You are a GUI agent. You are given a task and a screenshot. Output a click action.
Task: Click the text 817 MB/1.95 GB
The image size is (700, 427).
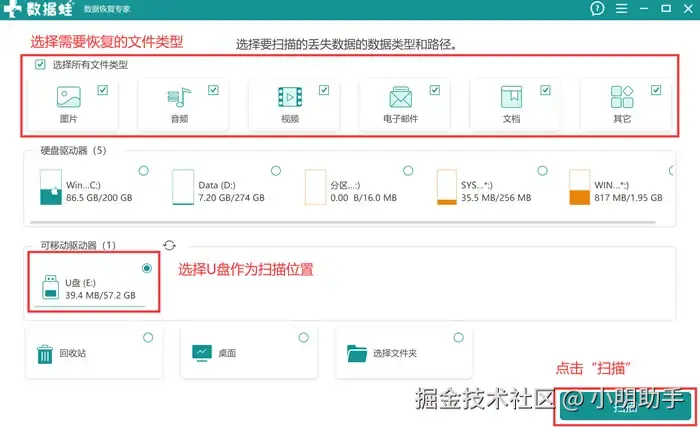pos(628,198)
